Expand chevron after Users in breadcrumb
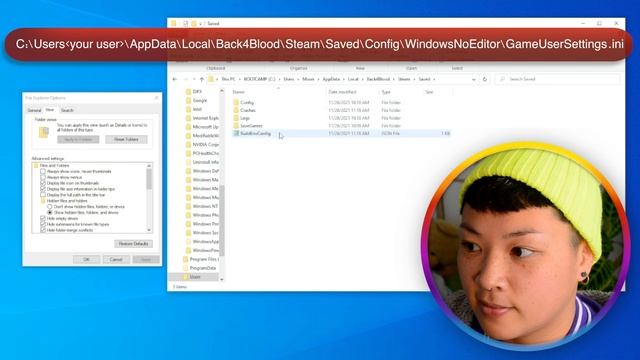Image resolution: width=640 pixels, height=360 pixels. tap(298, 79)
